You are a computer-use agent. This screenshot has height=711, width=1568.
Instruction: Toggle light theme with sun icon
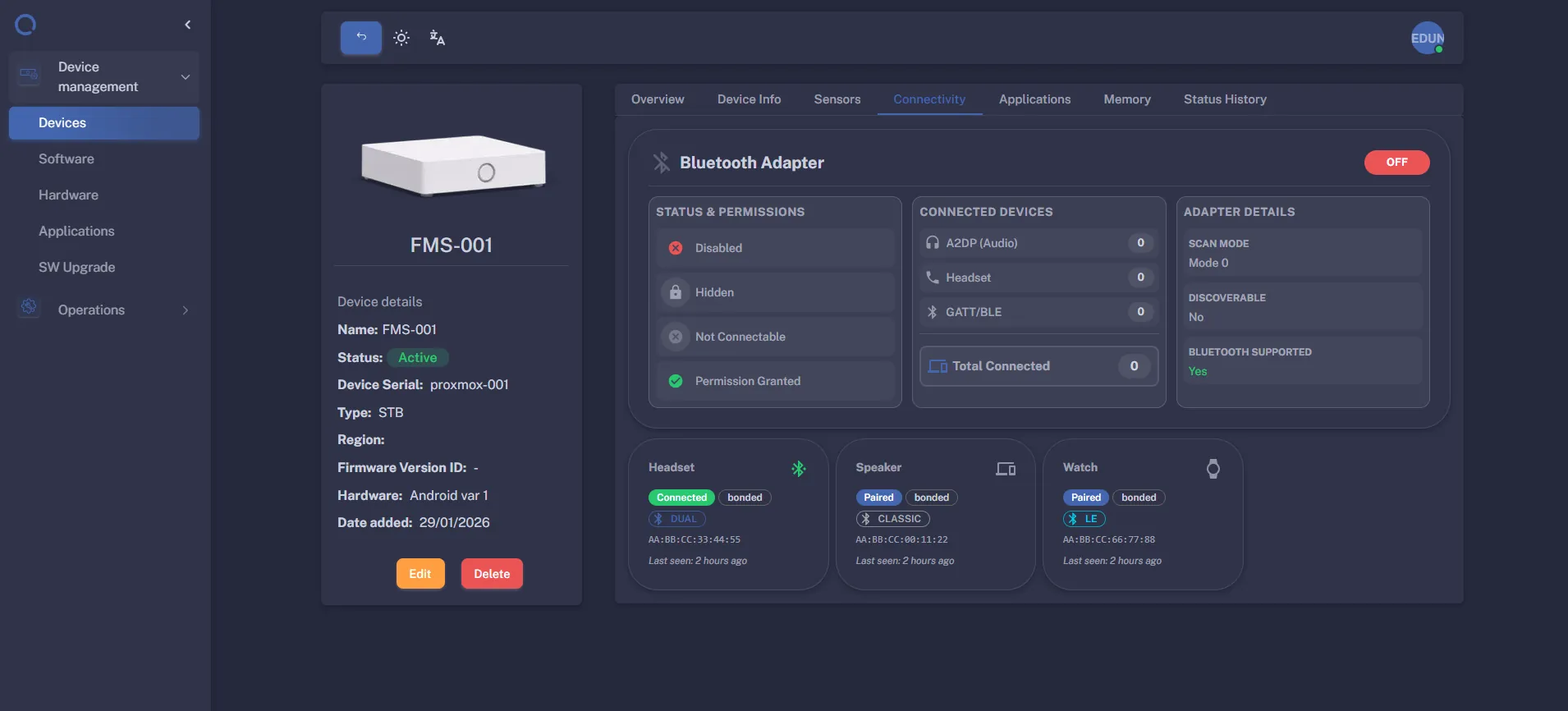401,38
